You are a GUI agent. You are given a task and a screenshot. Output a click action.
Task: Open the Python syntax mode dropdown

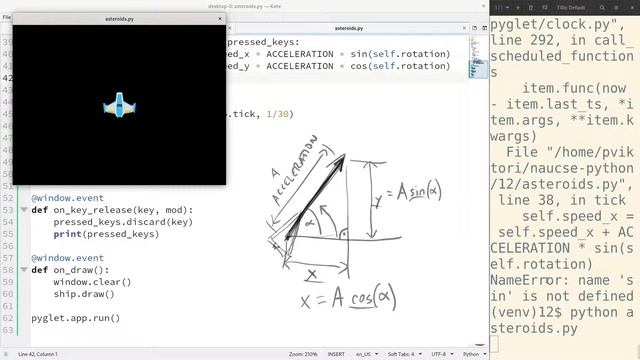click(474, 354)
